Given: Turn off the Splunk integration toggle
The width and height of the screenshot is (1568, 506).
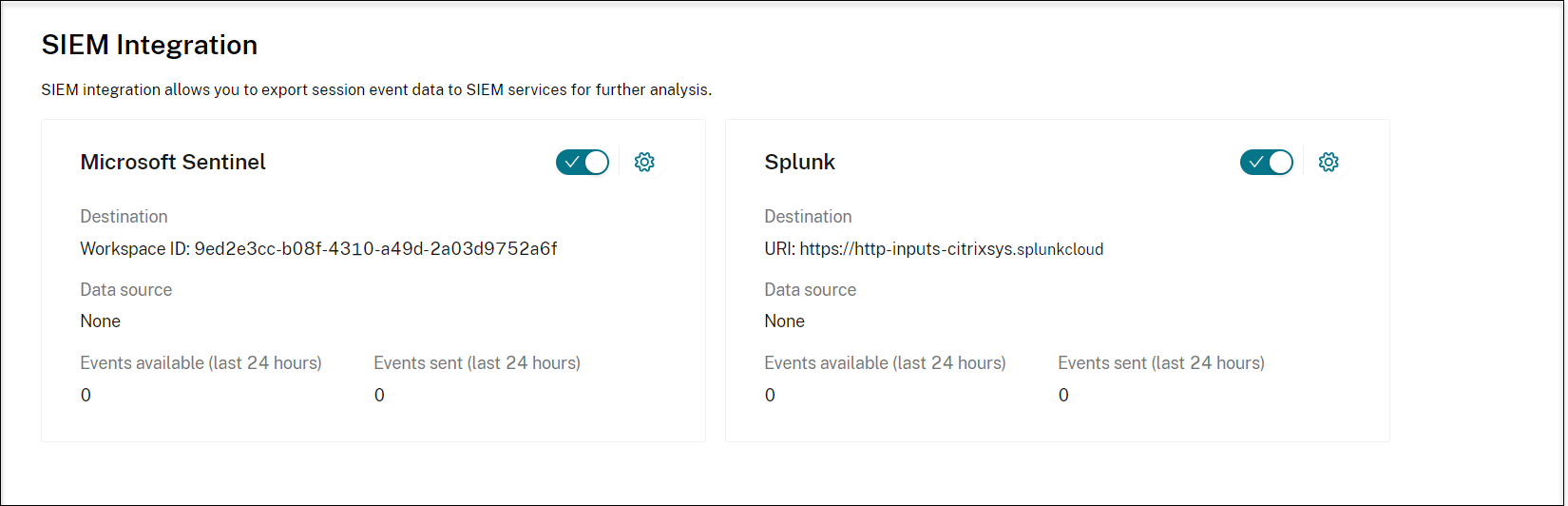Looking at the screenshot, I should (1267, 163).
